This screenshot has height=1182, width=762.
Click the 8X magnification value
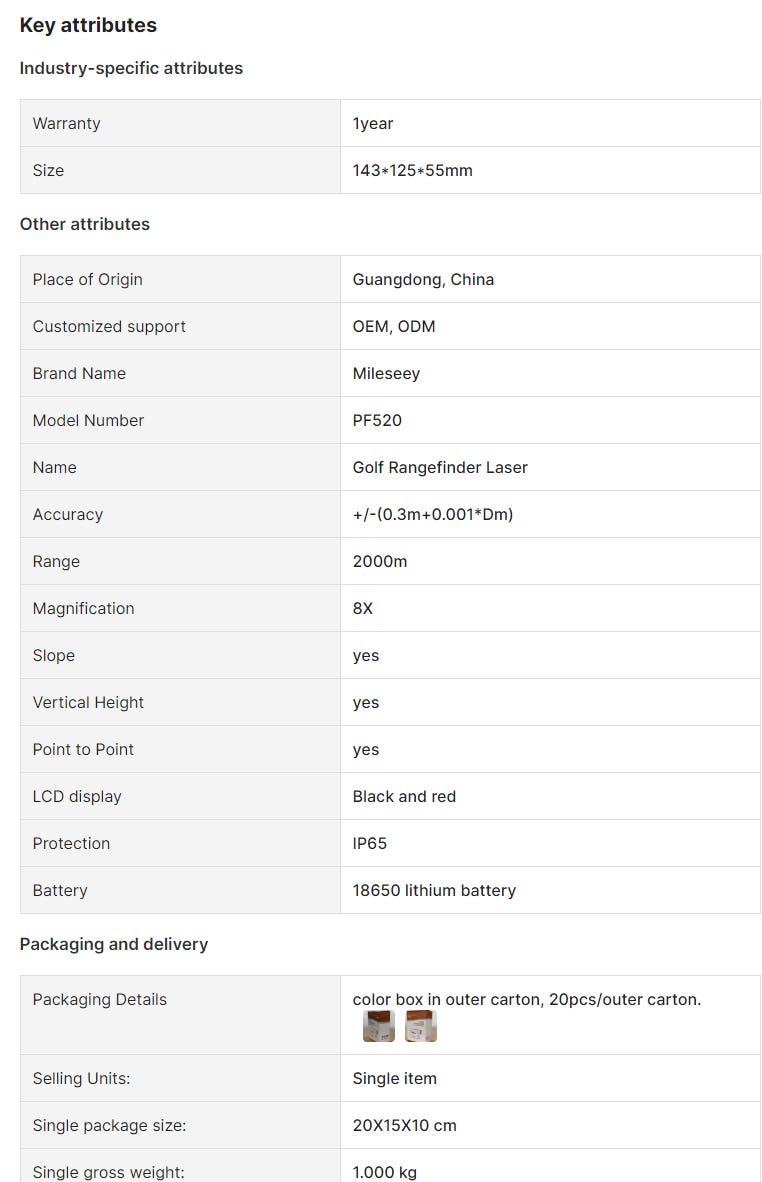[x=363, y=608]
